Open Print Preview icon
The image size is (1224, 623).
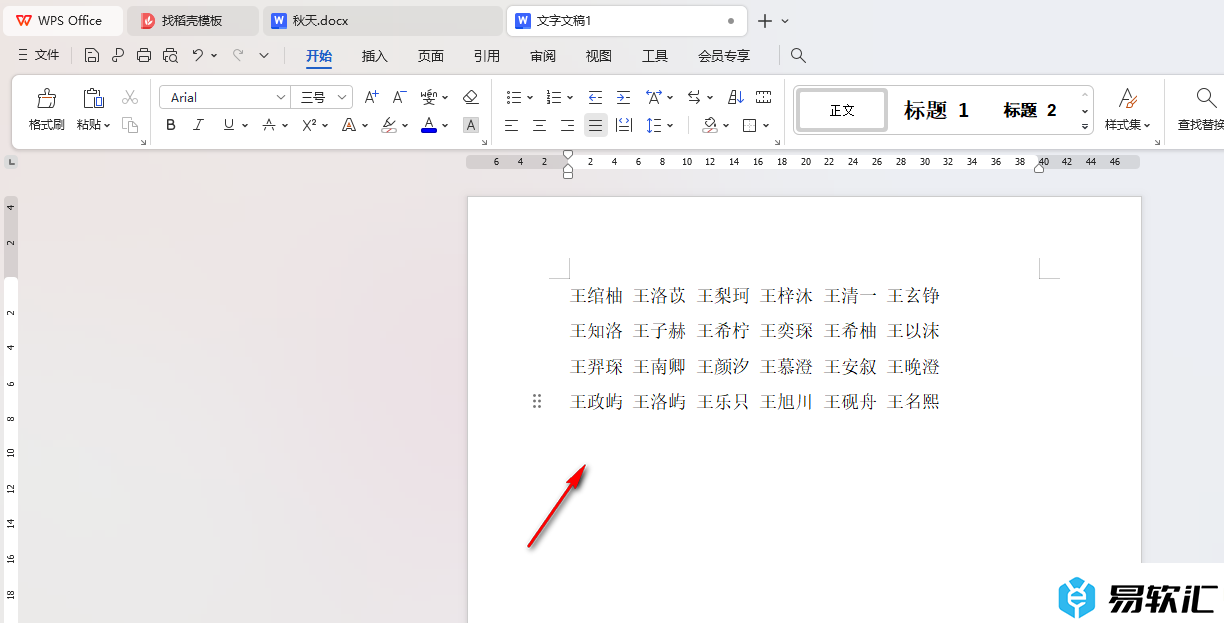(170, 55)
